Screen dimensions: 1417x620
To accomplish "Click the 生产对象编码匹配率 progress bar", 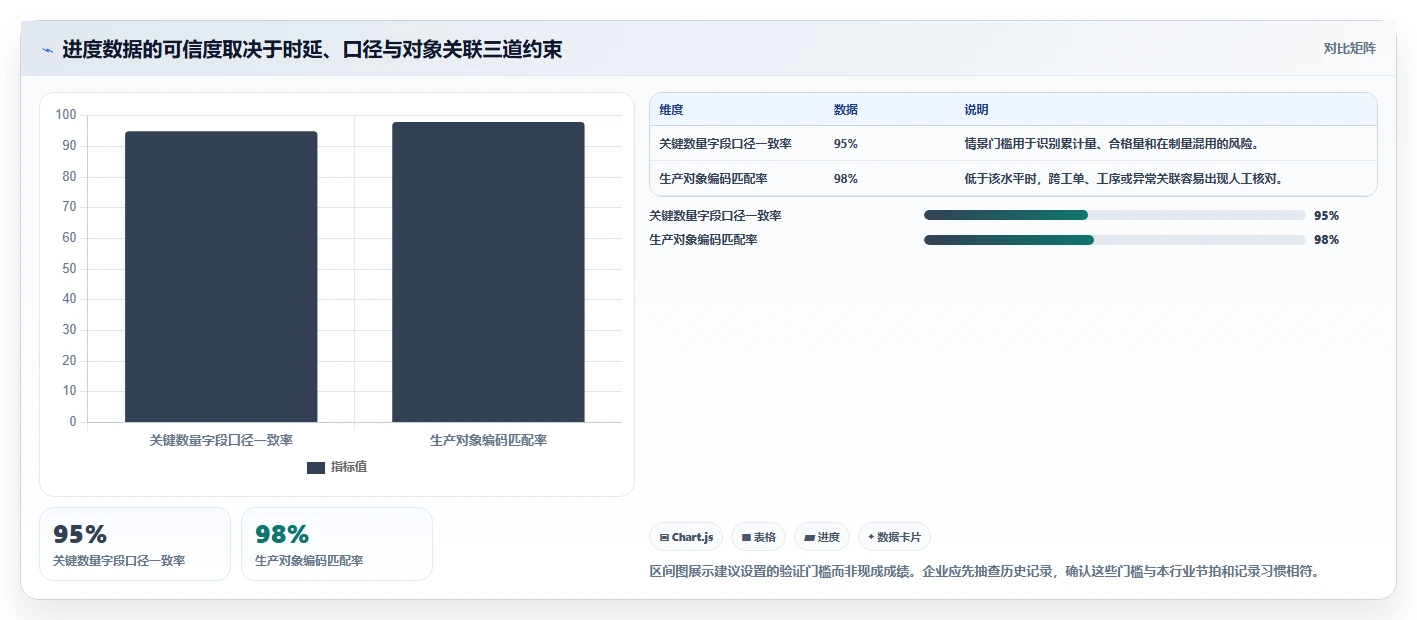I will [1115, 240].
